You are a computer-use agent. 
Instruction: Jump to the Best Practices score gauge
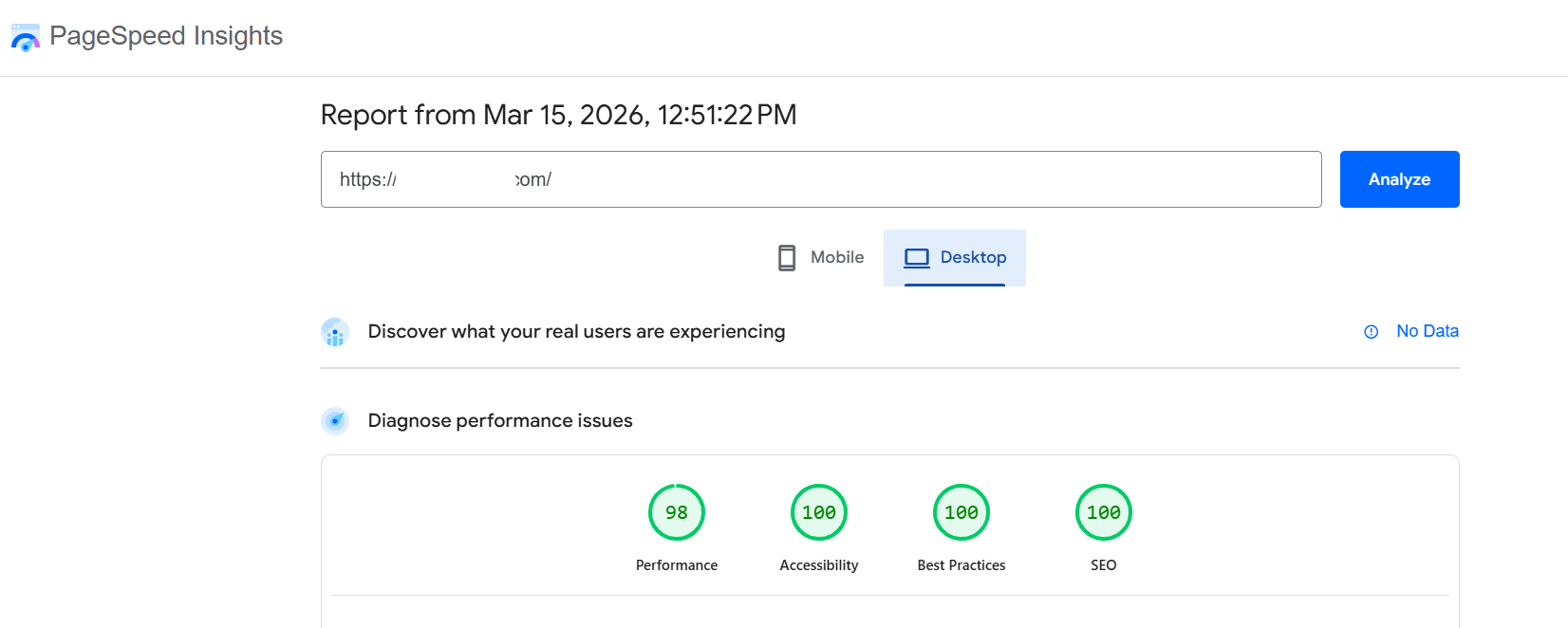point(961,512)
